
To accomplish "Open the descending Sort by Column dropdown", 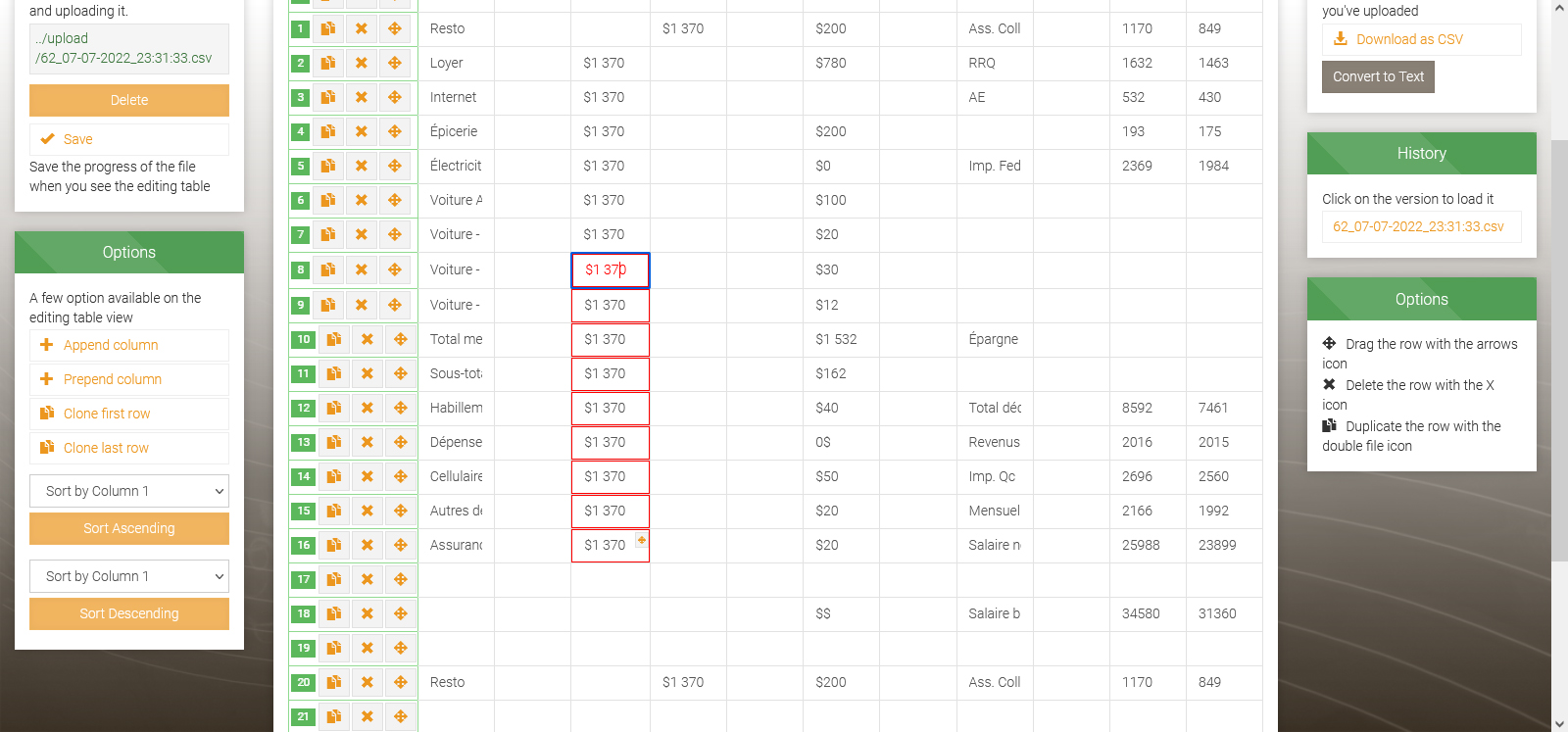I will (x=129, y=576).
